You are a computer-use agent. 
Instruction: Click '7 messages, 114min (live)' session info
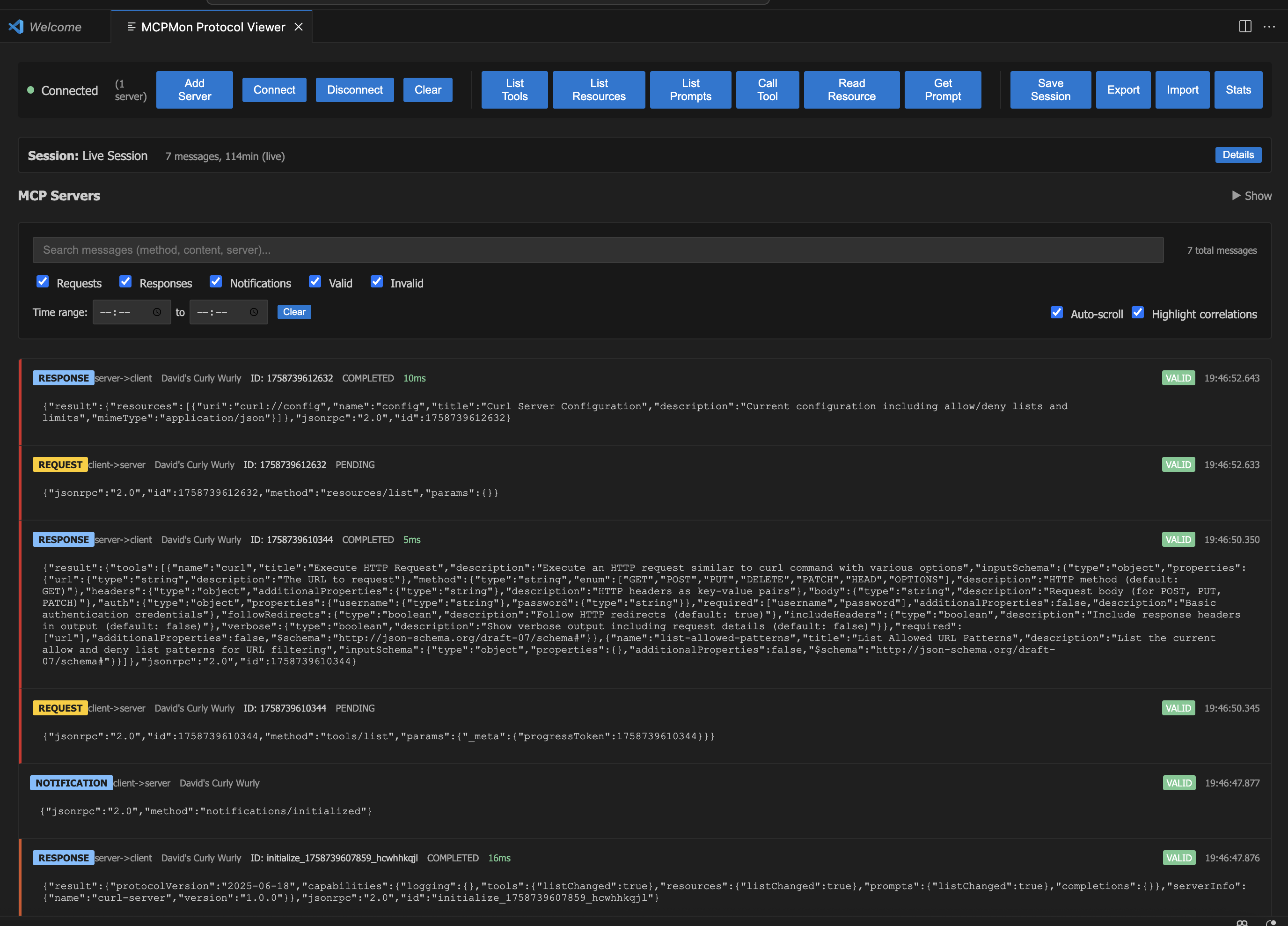pos(225,156)
